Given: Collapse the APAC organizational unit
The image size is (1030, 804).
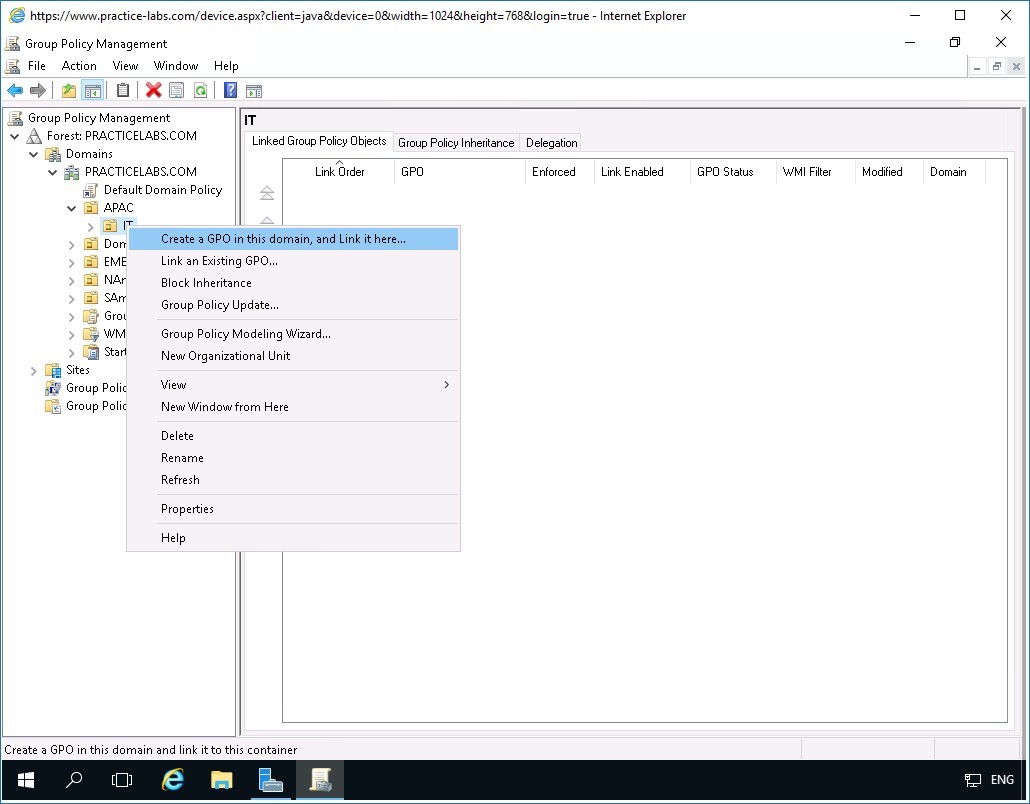Looking at the screenshot, I should 72,208.
